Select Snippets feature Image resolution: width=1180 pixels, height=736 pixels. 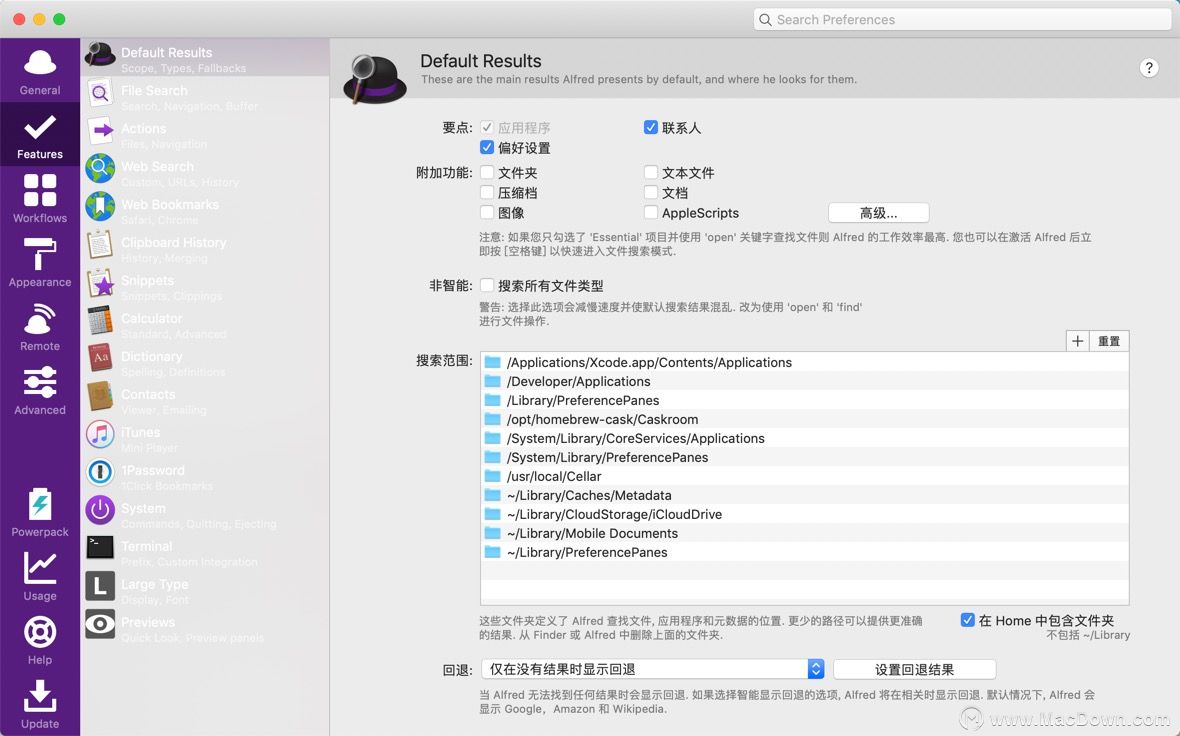click(205, 285)
